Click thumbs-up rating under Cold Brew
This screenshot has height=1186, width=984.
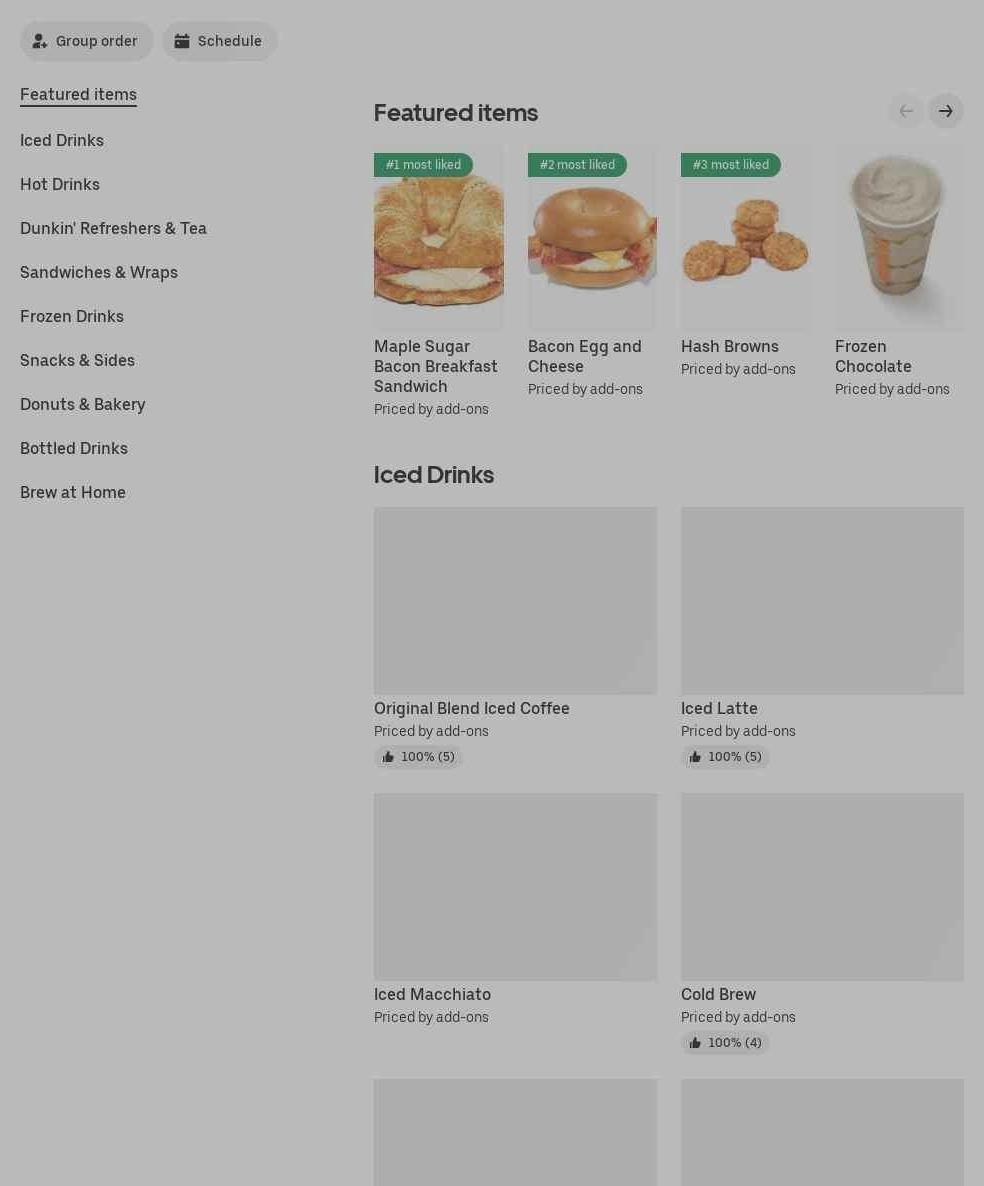[x=725, y=1042]
